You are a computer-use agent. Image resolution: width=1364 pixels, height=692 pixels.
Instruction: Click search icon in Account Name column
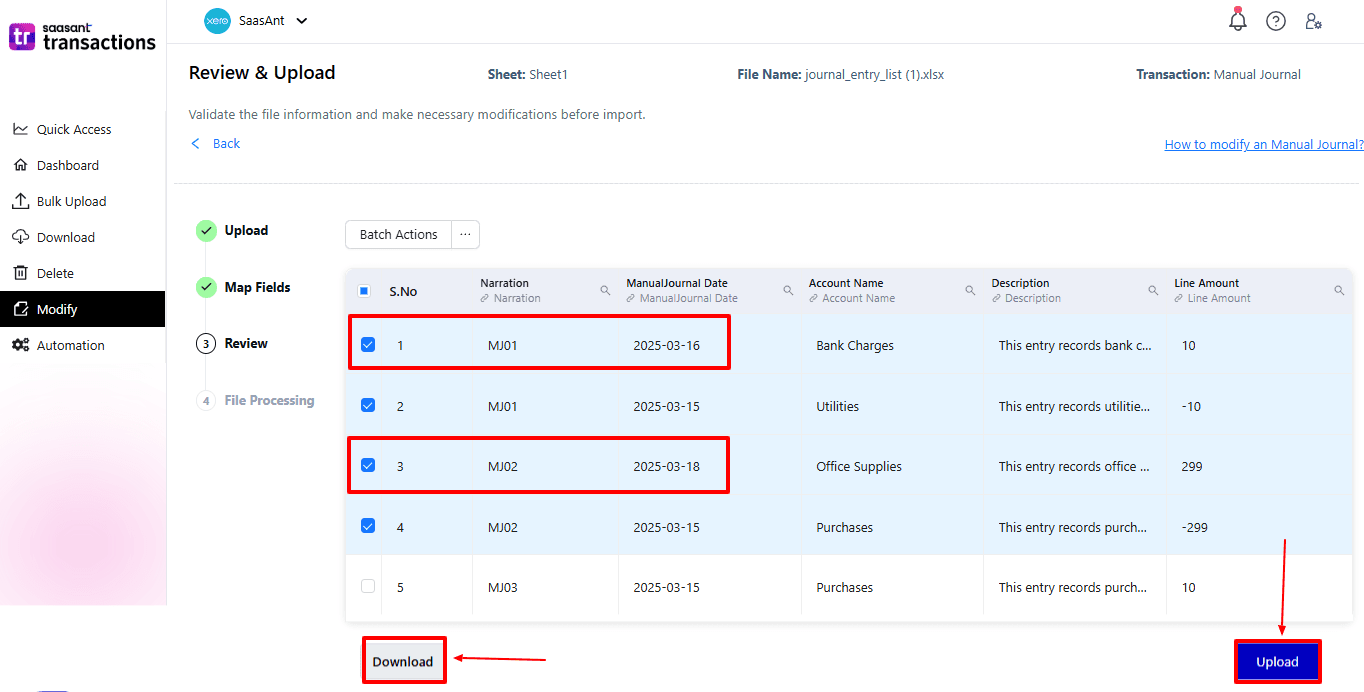pyautogui.click(x=970, y=291)
